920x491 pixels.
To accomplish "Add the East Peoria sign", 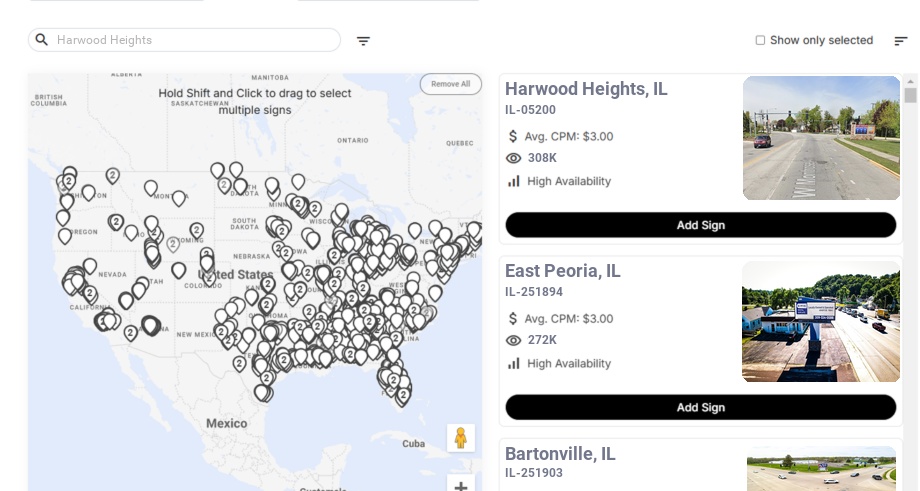I will 700,407.
